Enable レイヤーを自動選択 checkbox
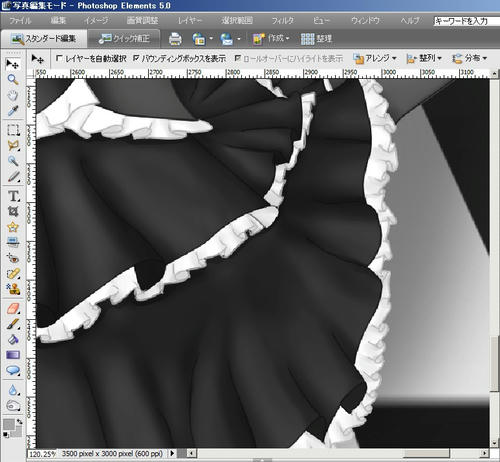The height and width of the screenshot is (462, 500). [59, 58]
